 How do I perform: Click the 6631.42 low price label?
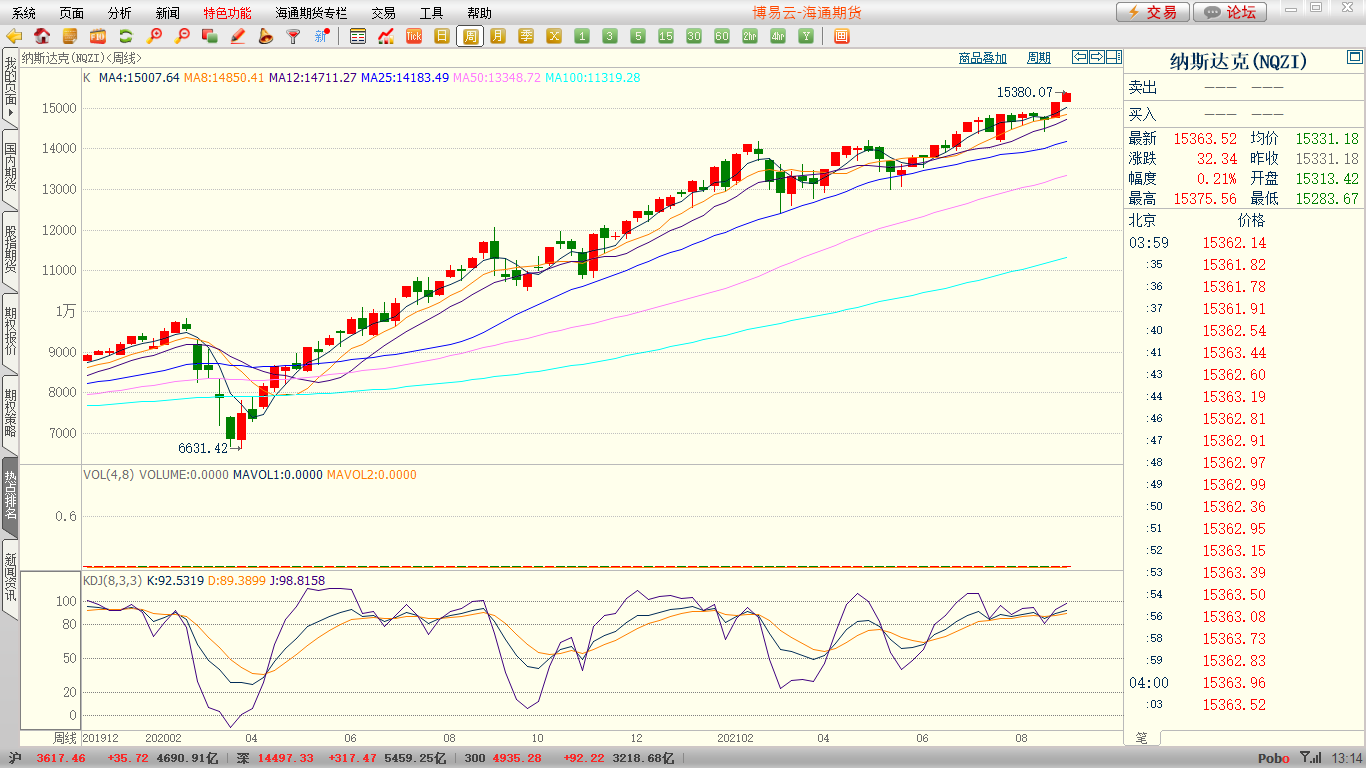[203, 448]
